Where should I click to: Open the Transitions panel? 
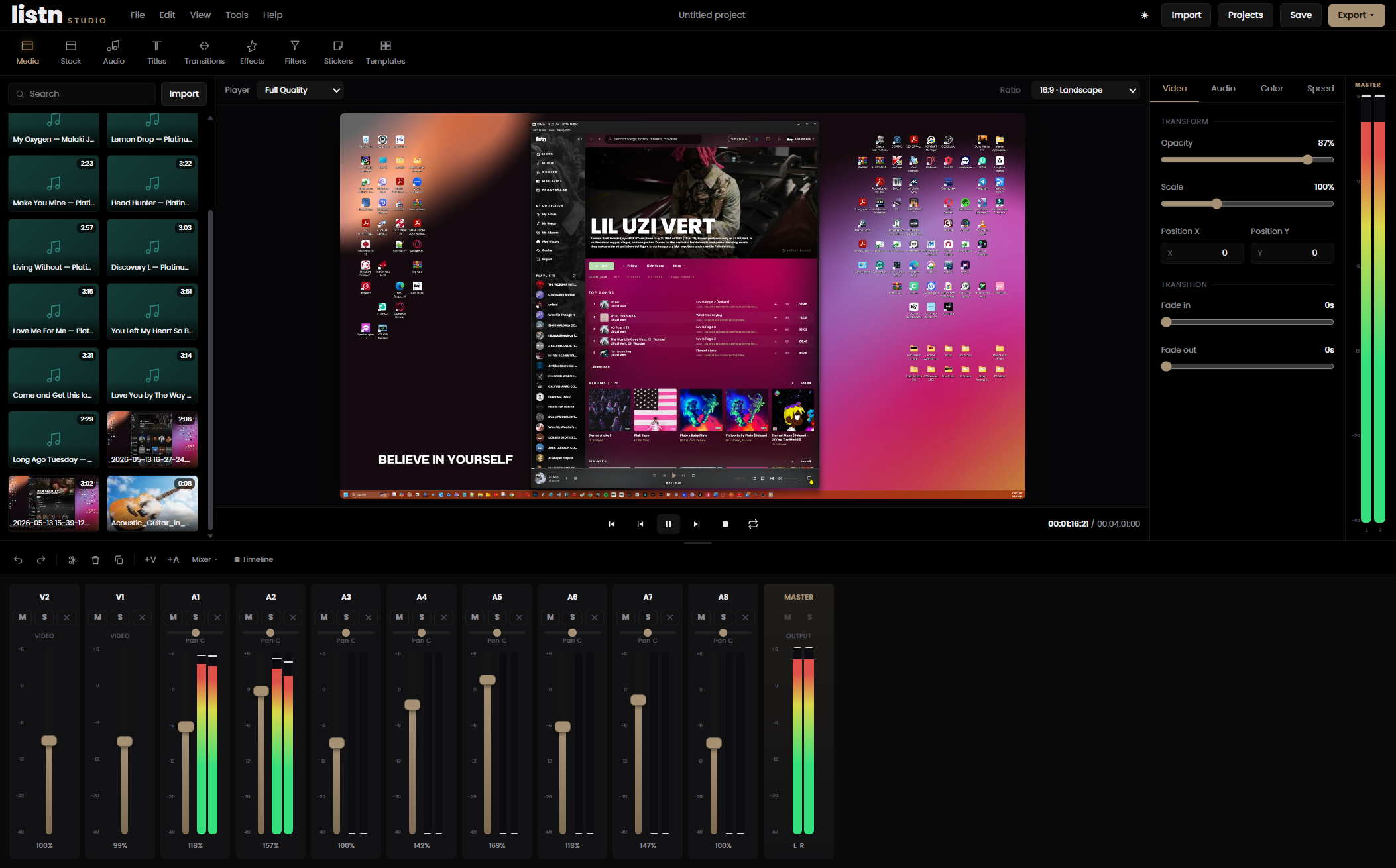(204, 52)
